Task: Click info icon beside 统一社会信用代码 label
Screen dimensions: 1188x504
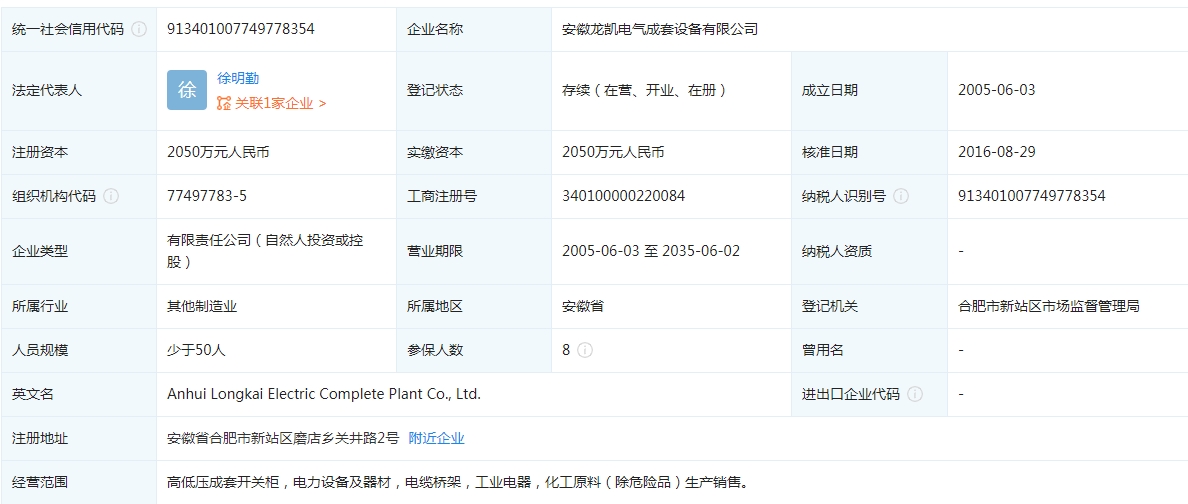Action: coord(139,30)
